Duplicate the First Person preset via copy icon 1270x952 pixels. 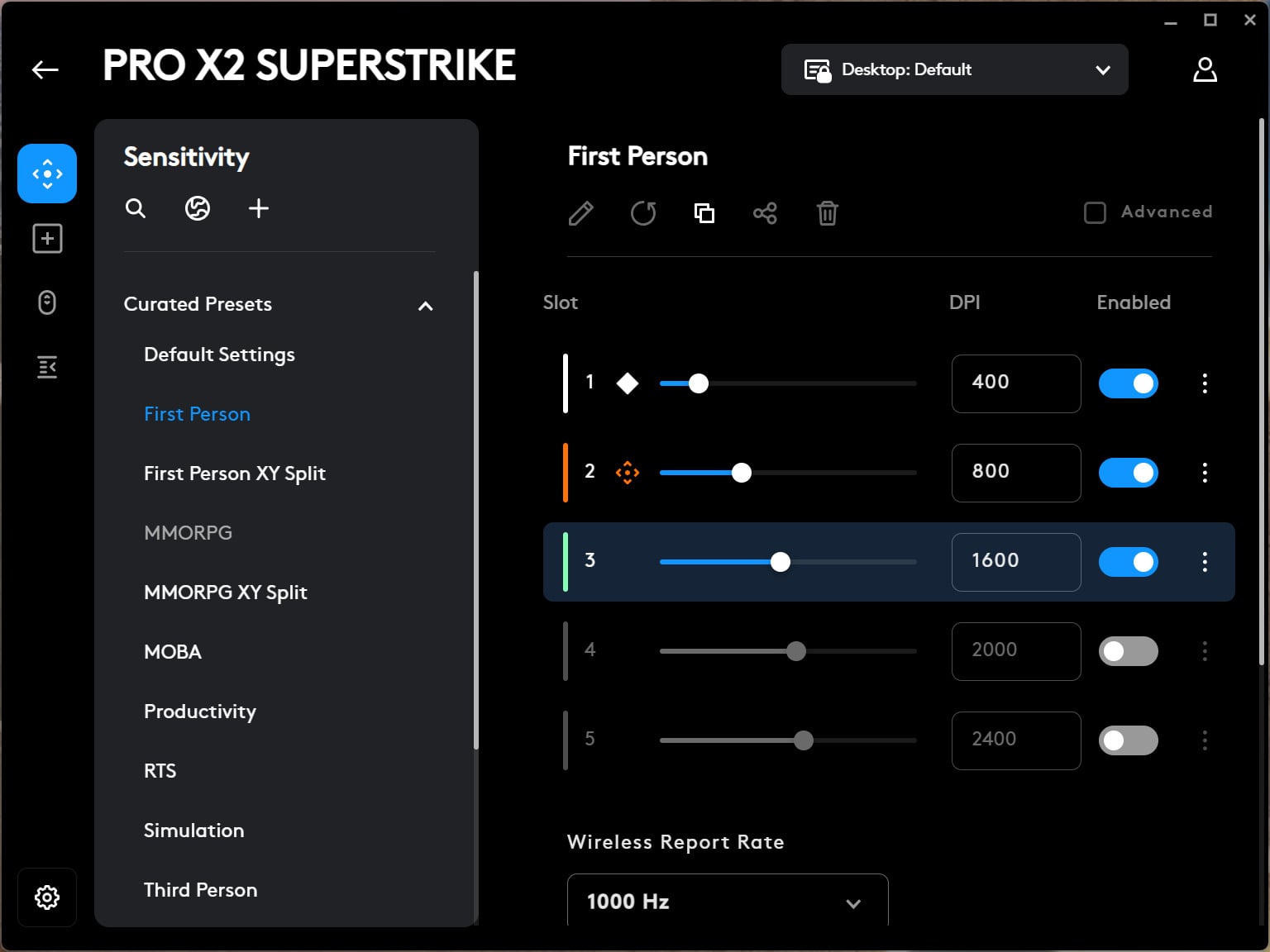point(704,213)
